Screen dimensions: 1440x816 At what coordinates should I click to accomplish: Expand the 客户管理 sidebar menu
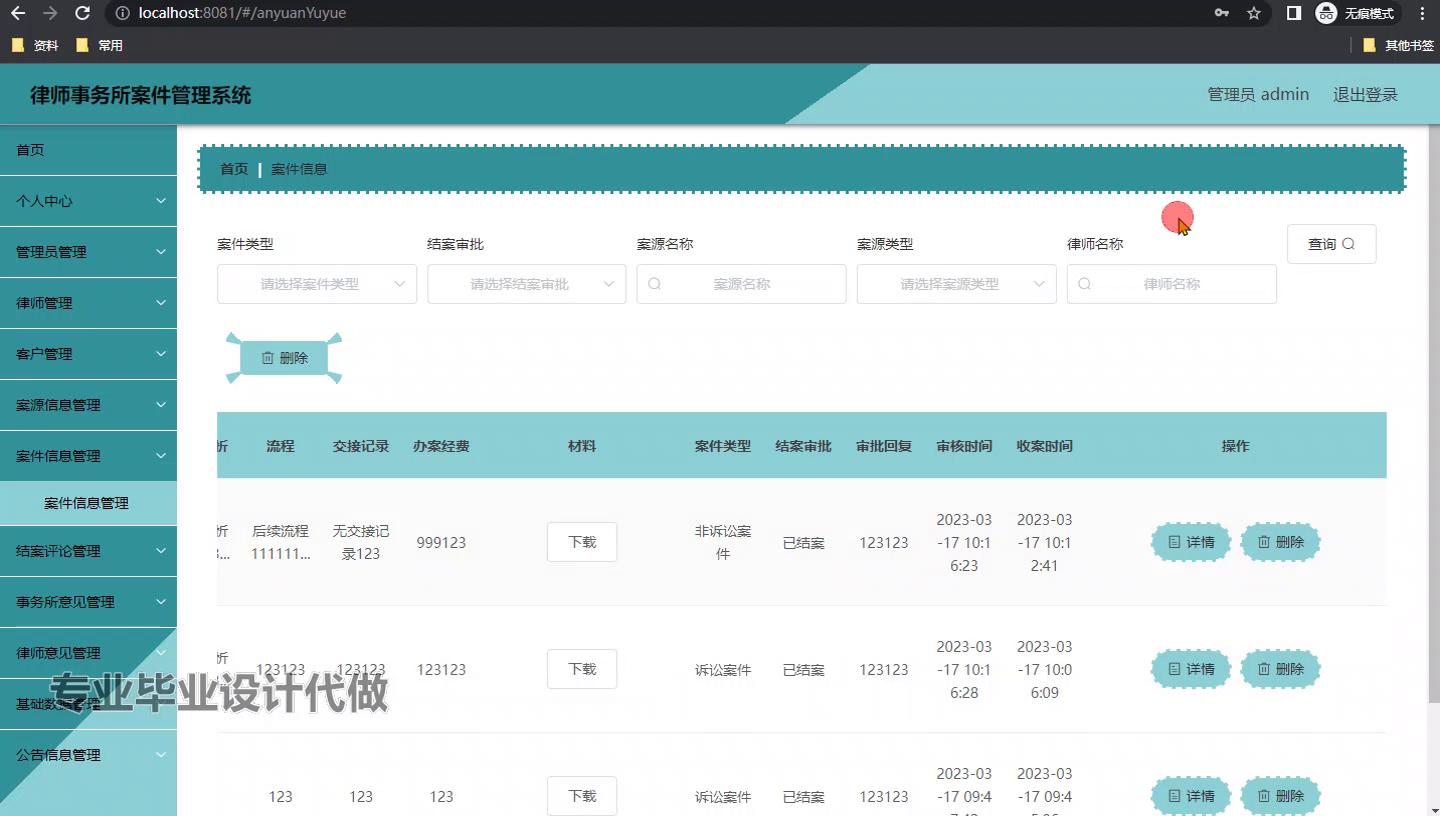point(88,354)
